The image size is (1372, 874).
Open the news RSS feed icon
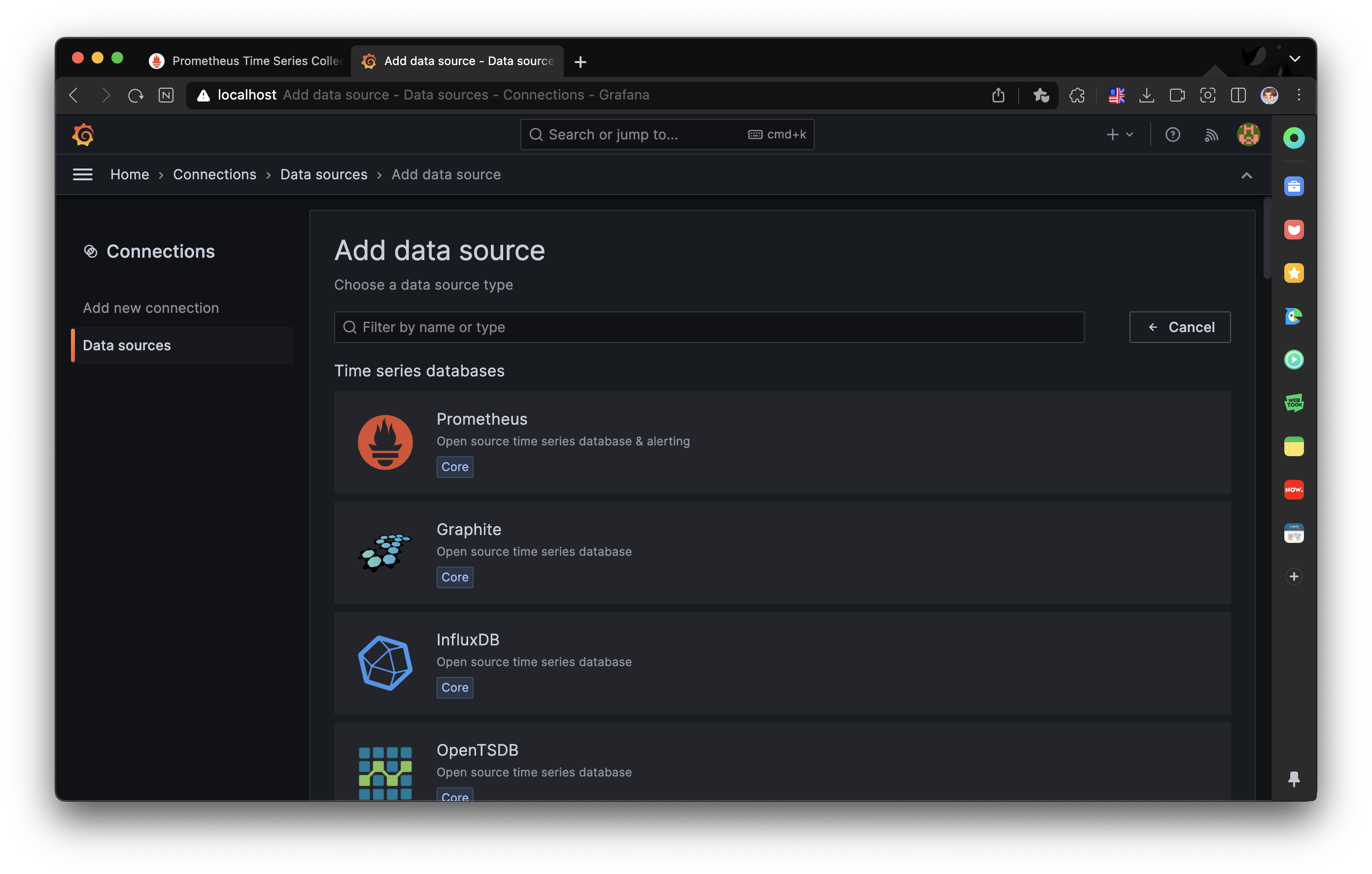click(x=1211, y=134)
